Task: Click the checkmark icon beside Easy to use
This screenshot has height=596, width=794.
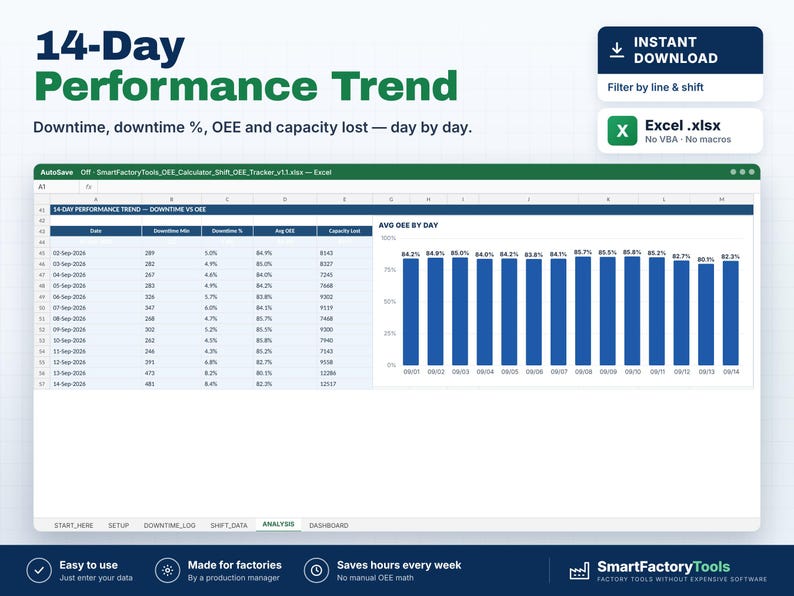Action: 39,571
